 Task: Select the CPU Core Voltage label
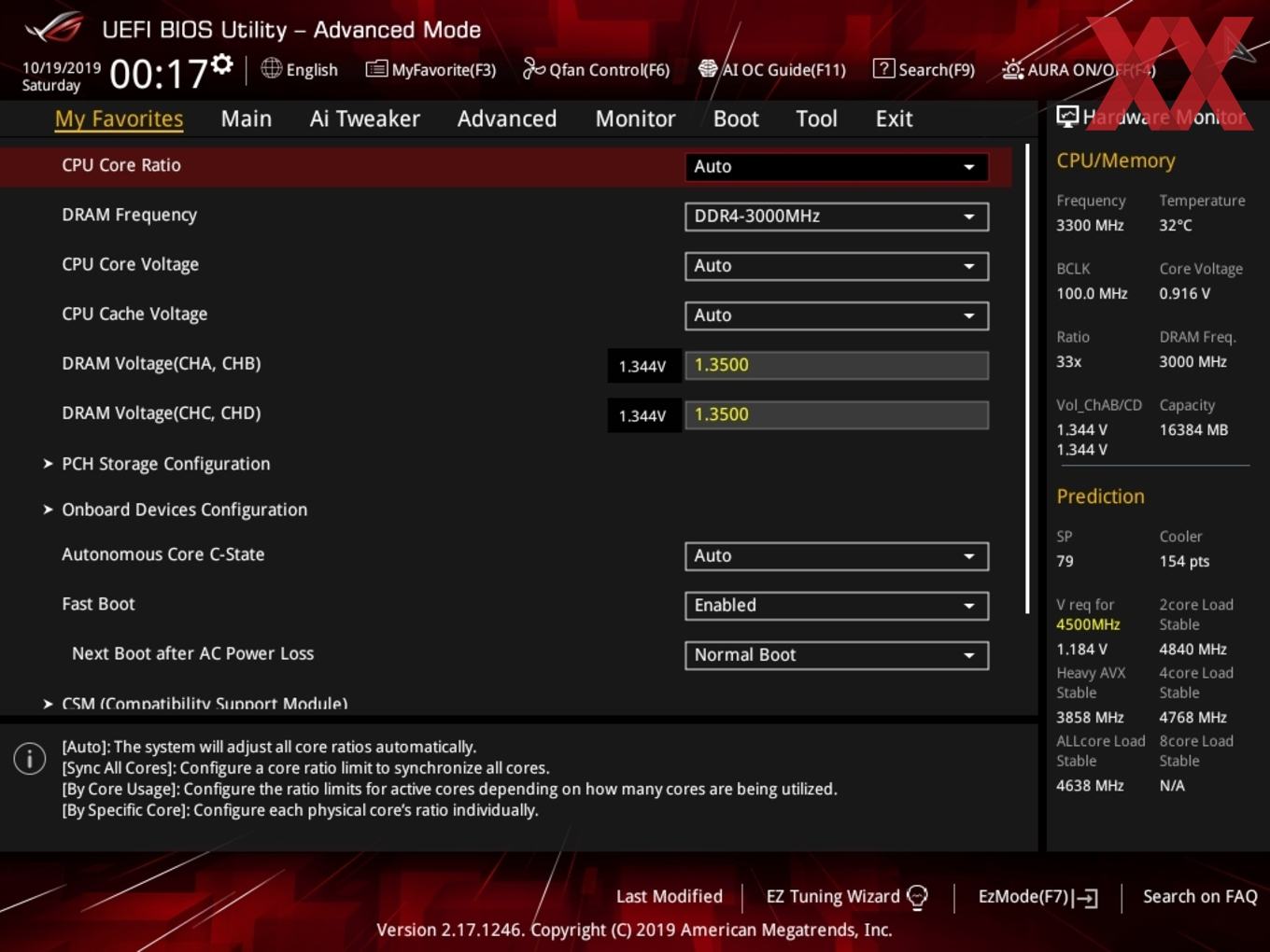click(130, 264)
